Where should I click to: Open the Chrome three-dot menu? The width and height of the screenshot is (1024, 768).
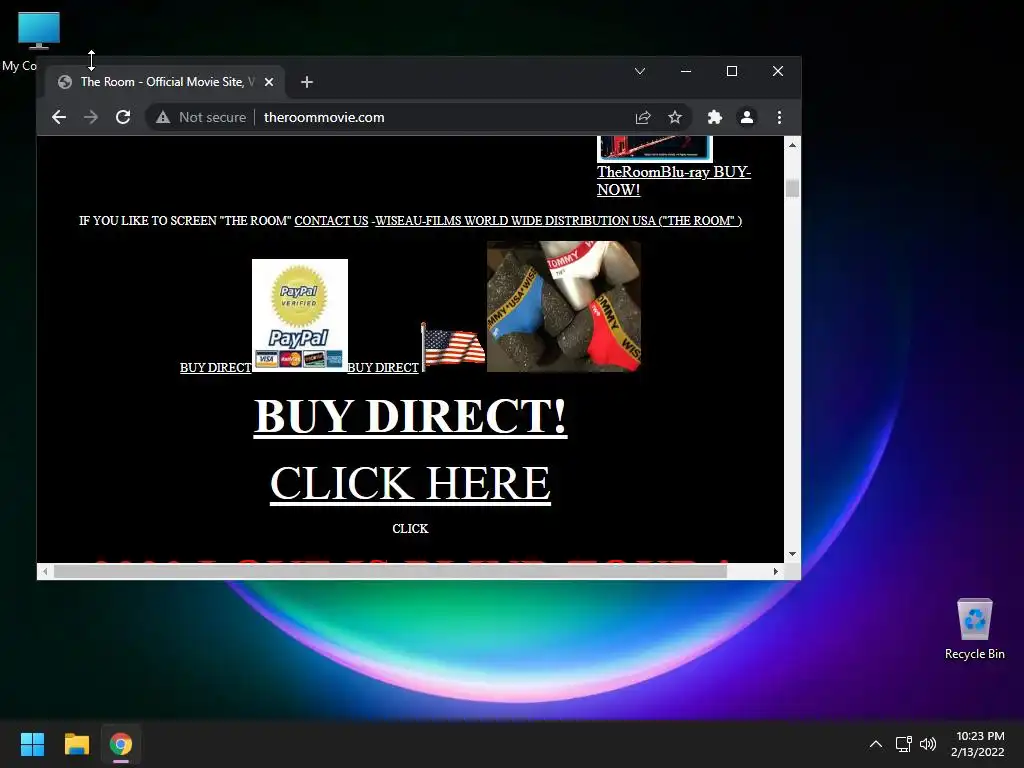click(x=779, y=118)
